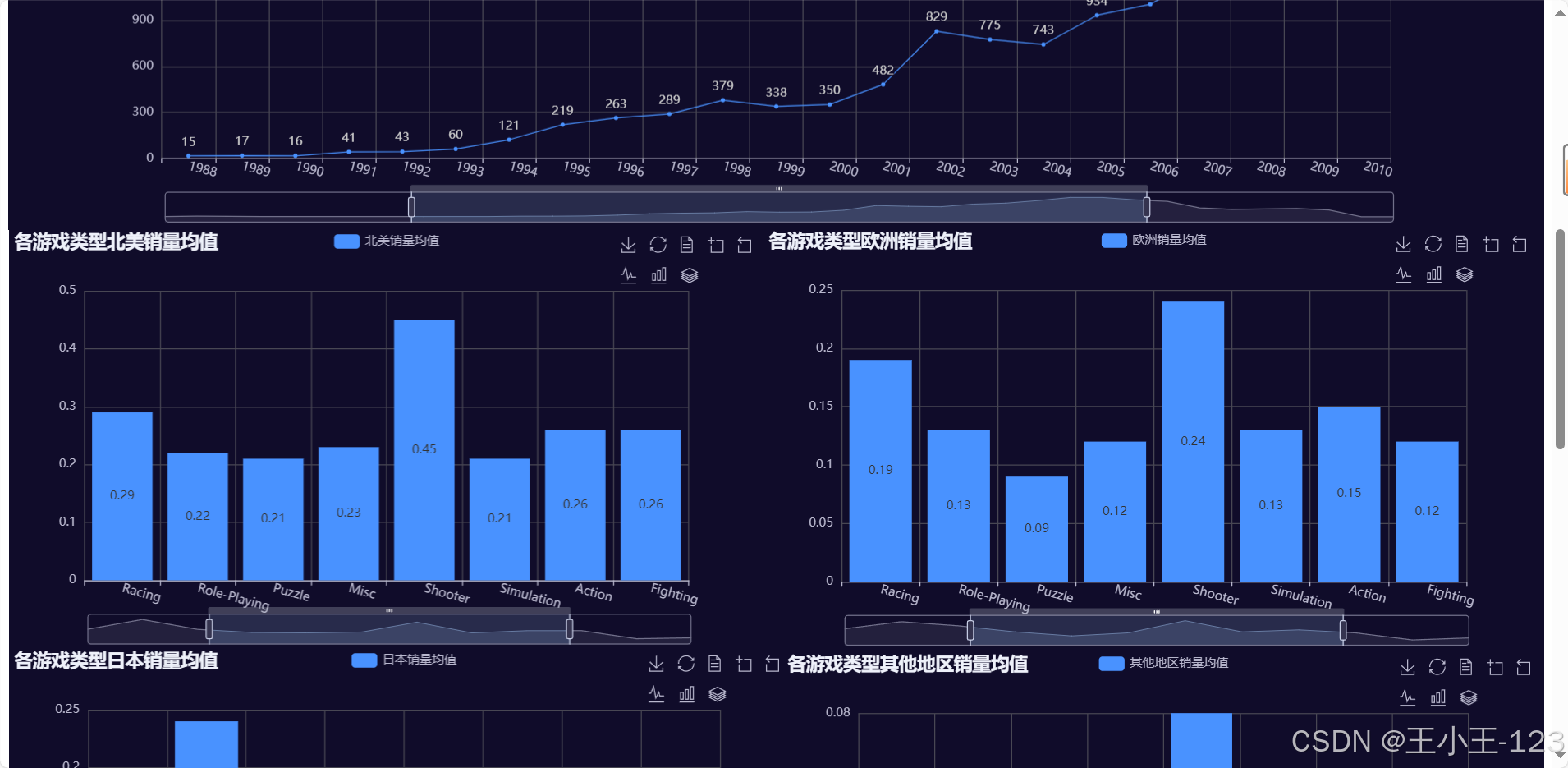Activate area zoom on North America chart
The image size is (1568, 768).
[x=716, y=245]
